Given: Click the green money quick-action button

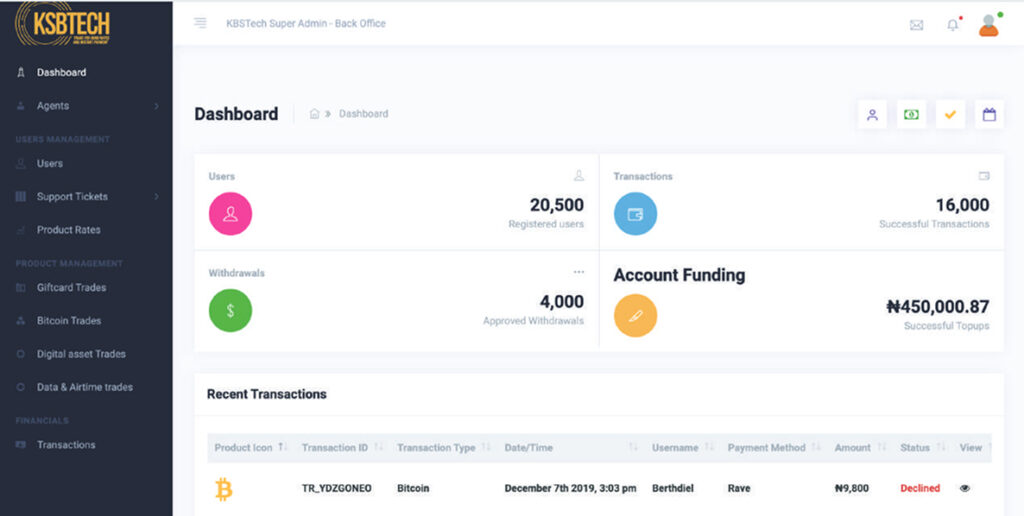Looking at the screenshot, I should (911, 115).
